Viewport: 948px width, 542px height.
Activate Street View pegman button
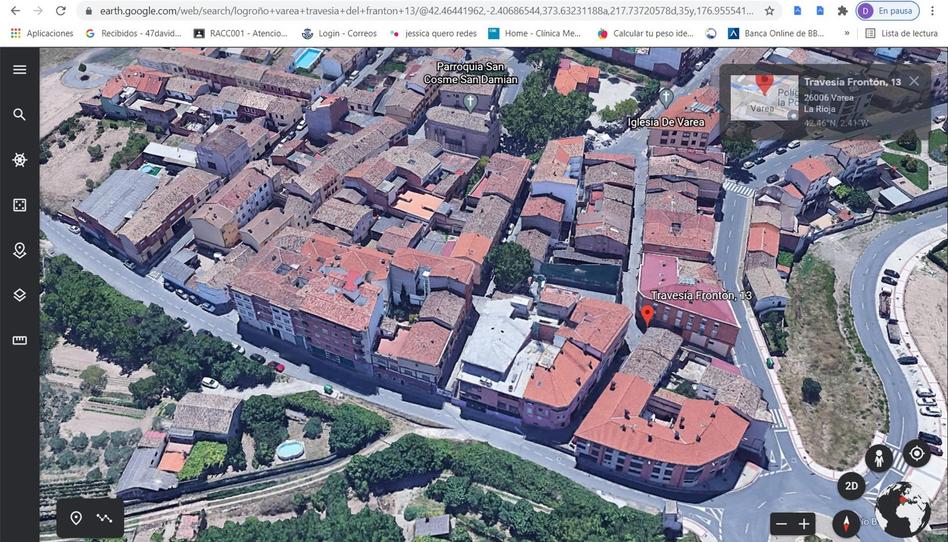tap(879, 457)
